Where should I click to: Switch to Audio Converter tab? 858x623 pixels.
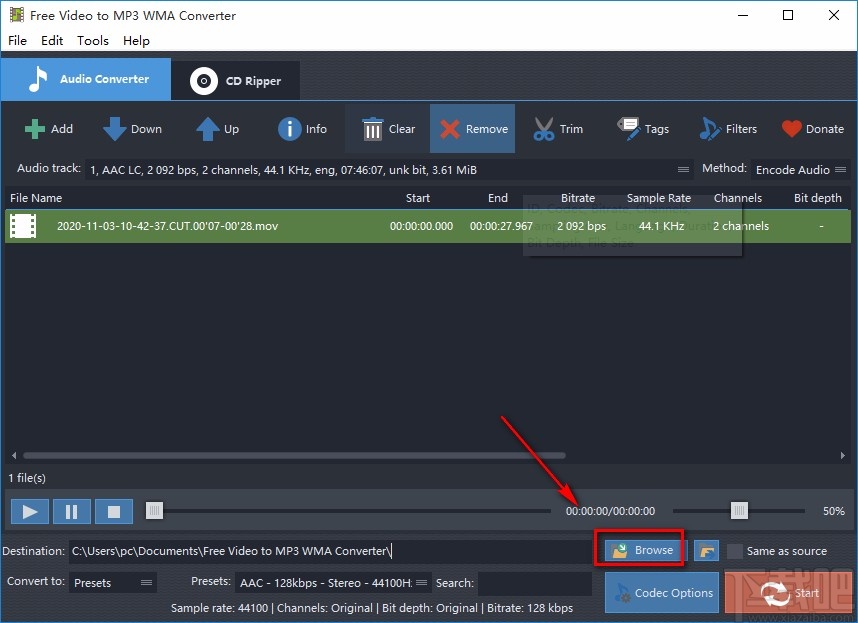[x=86, y=79]
